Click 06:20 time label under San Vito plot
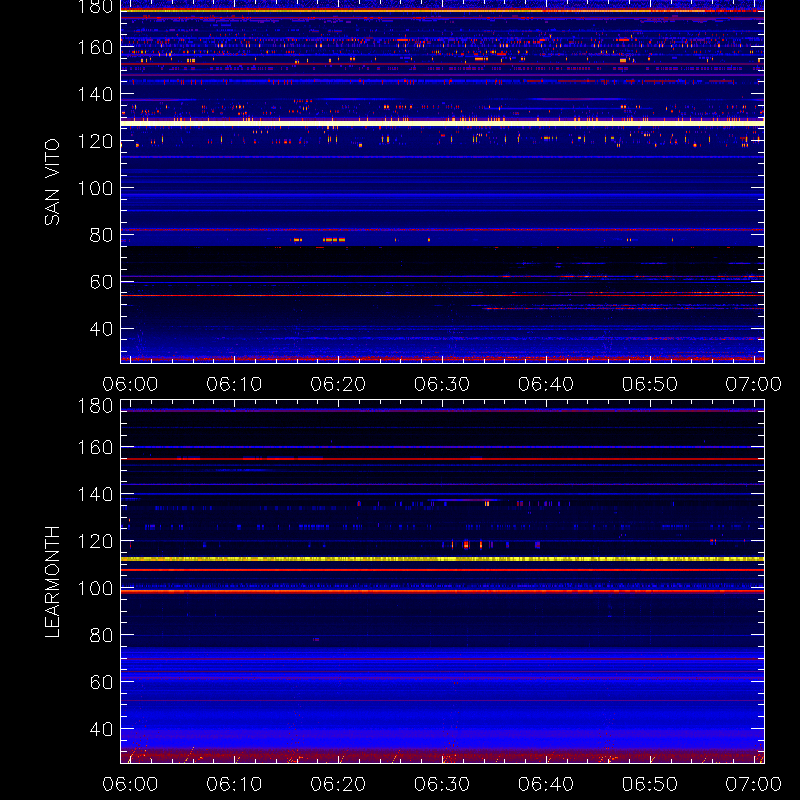 (338, 384)
